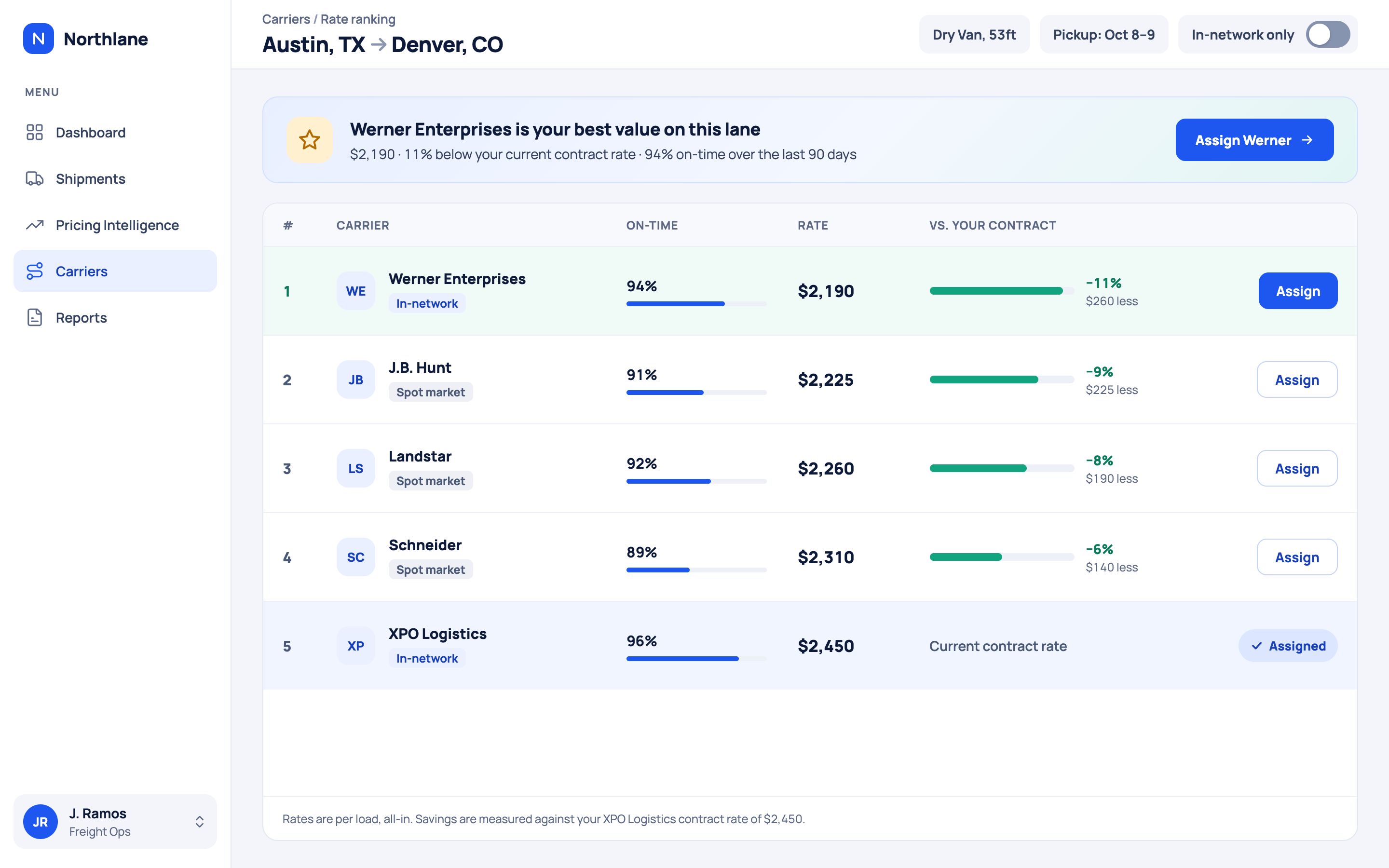The width and height of the screenshot is (1389, 868).
Task: Click the Northlane N logo icon
Action: coord(39,39)
